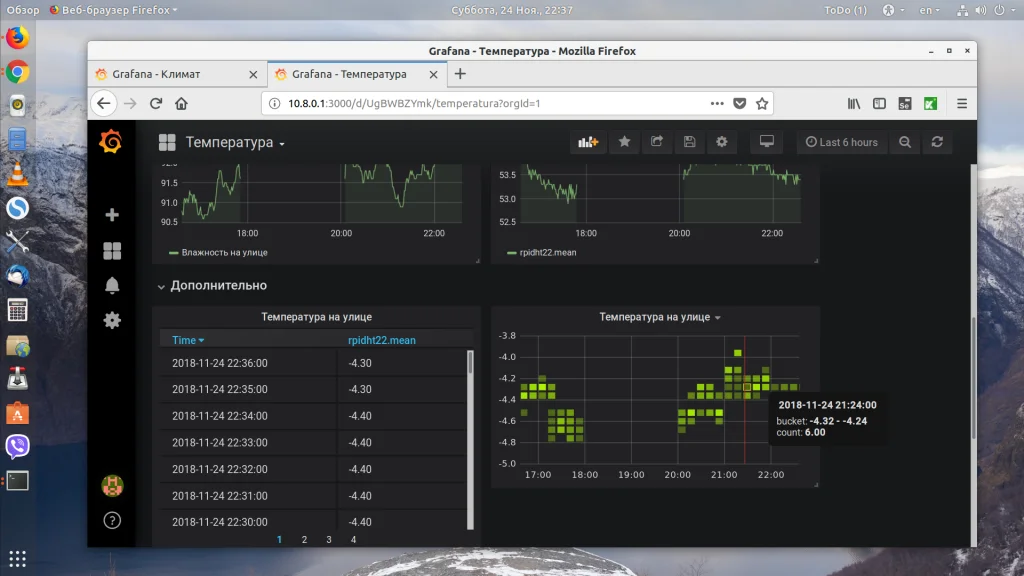Open dashboard settings gear in top bar
1024x576 pixels.
click(721, 142)
